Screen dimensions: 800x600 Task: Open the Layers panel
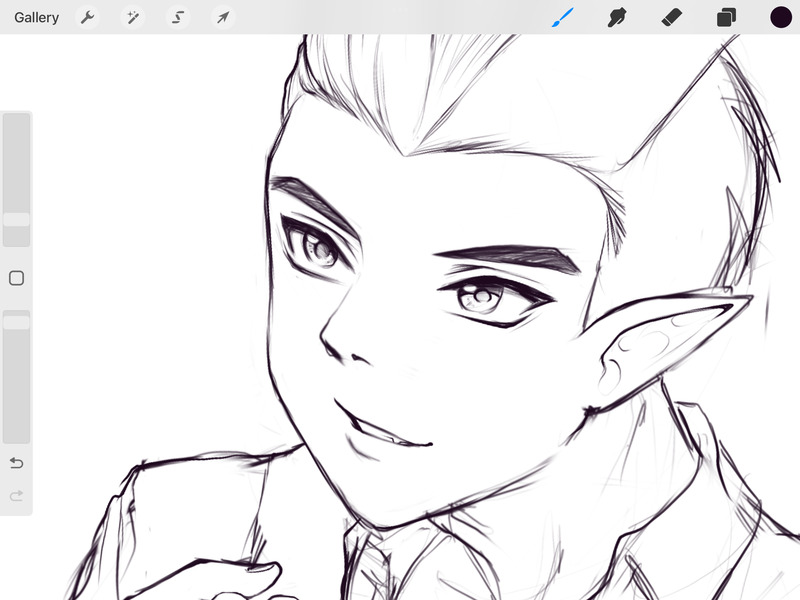pos(726,17)
